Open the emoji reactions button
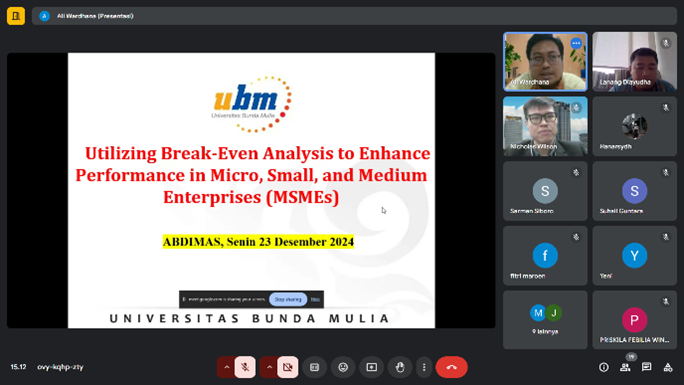Screen dimensions: 684x385 pos(343,367)
